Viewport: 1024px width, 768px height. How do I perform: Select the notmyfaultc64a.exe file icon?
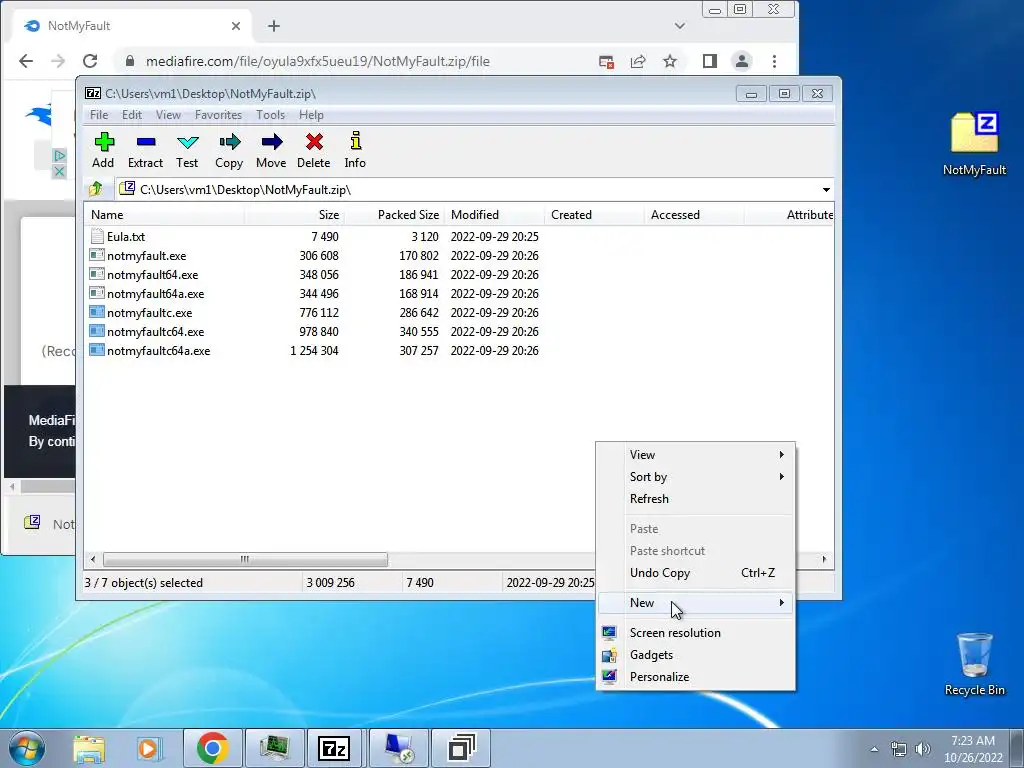[x=97, y=351]
